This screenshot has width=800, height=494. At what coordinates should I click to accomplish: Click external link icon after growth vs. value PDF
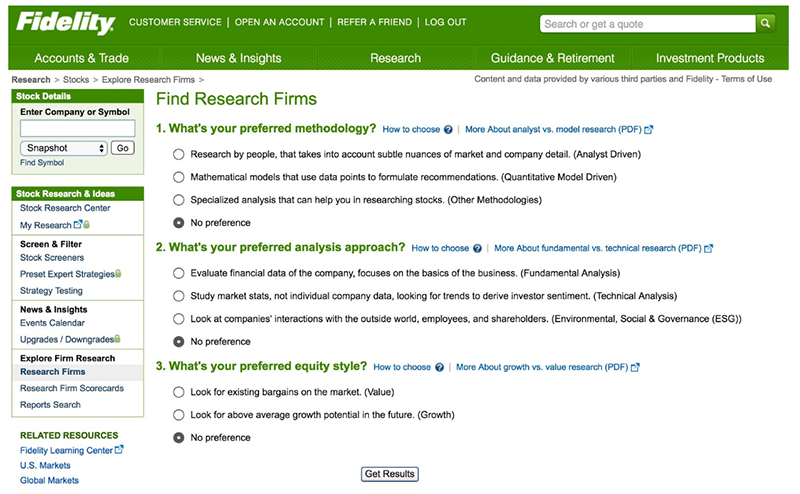coord(635,367)
